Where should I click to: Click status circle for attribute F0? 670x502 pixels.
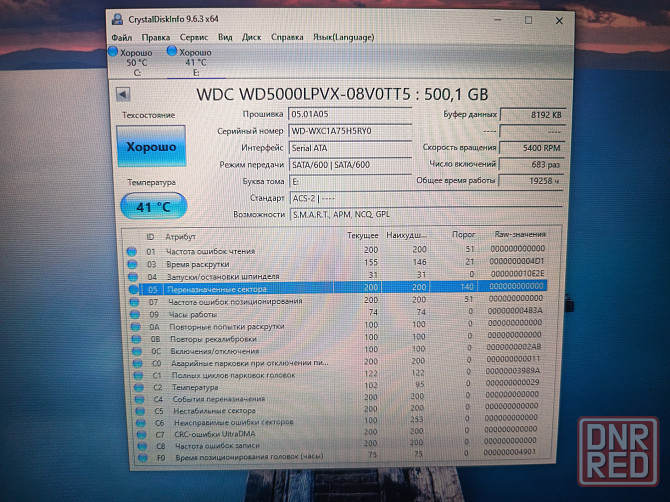(x=143, y=457)
